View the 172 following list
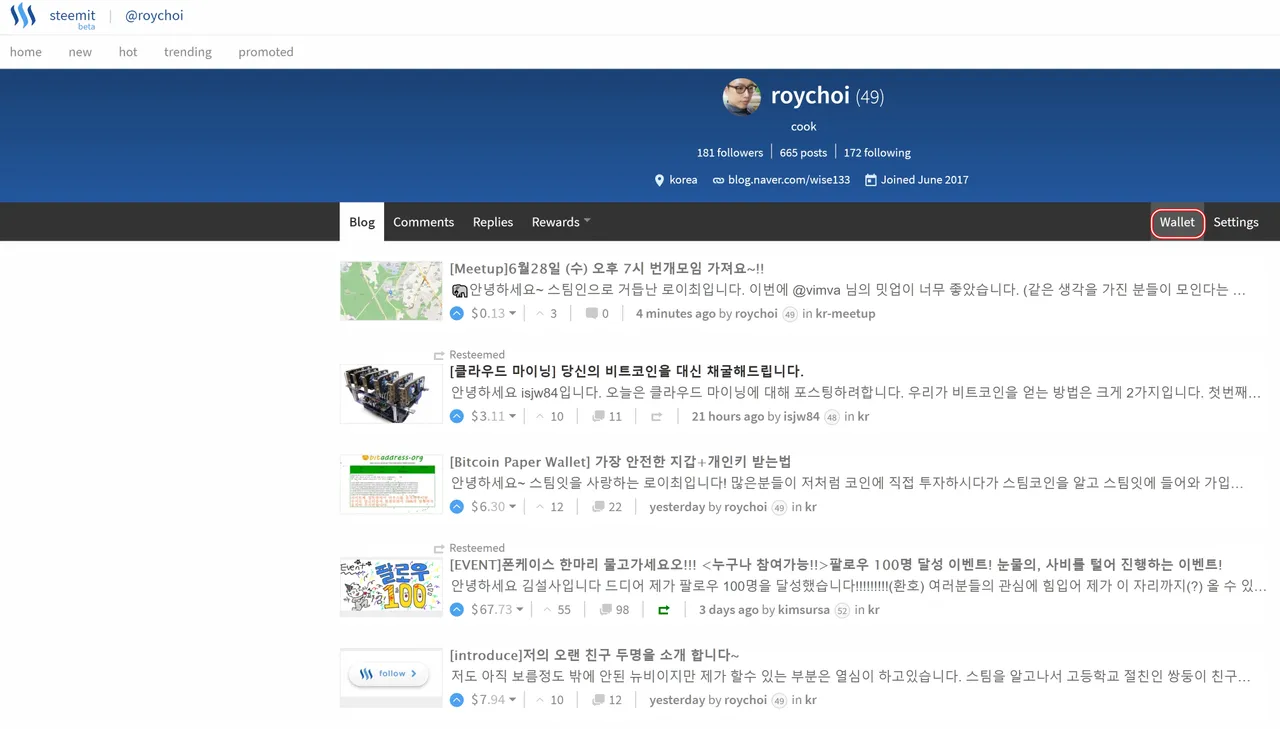 (877, 153)
